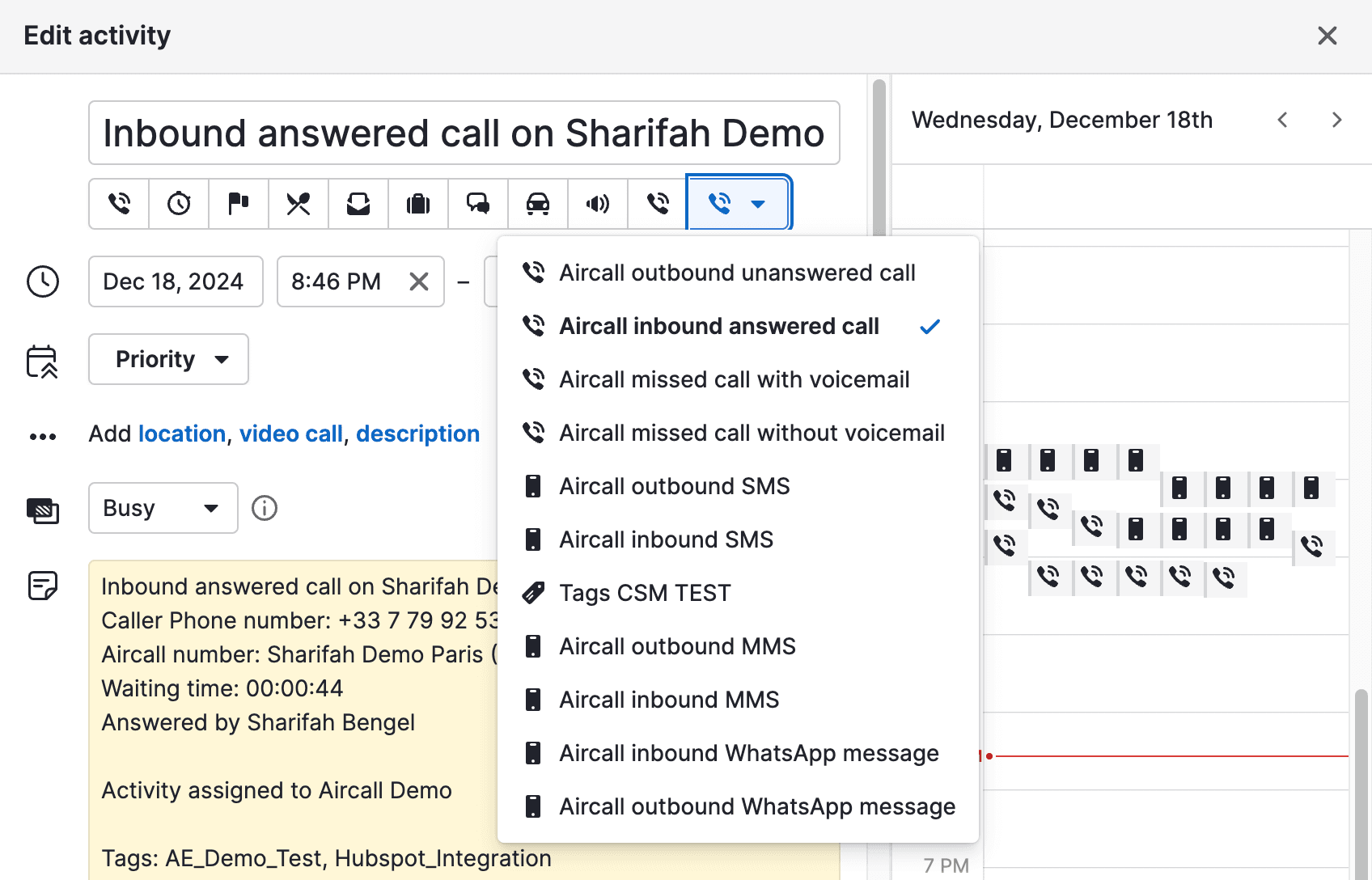
Task: Add a location to the activity
Action: pos(181,434)
